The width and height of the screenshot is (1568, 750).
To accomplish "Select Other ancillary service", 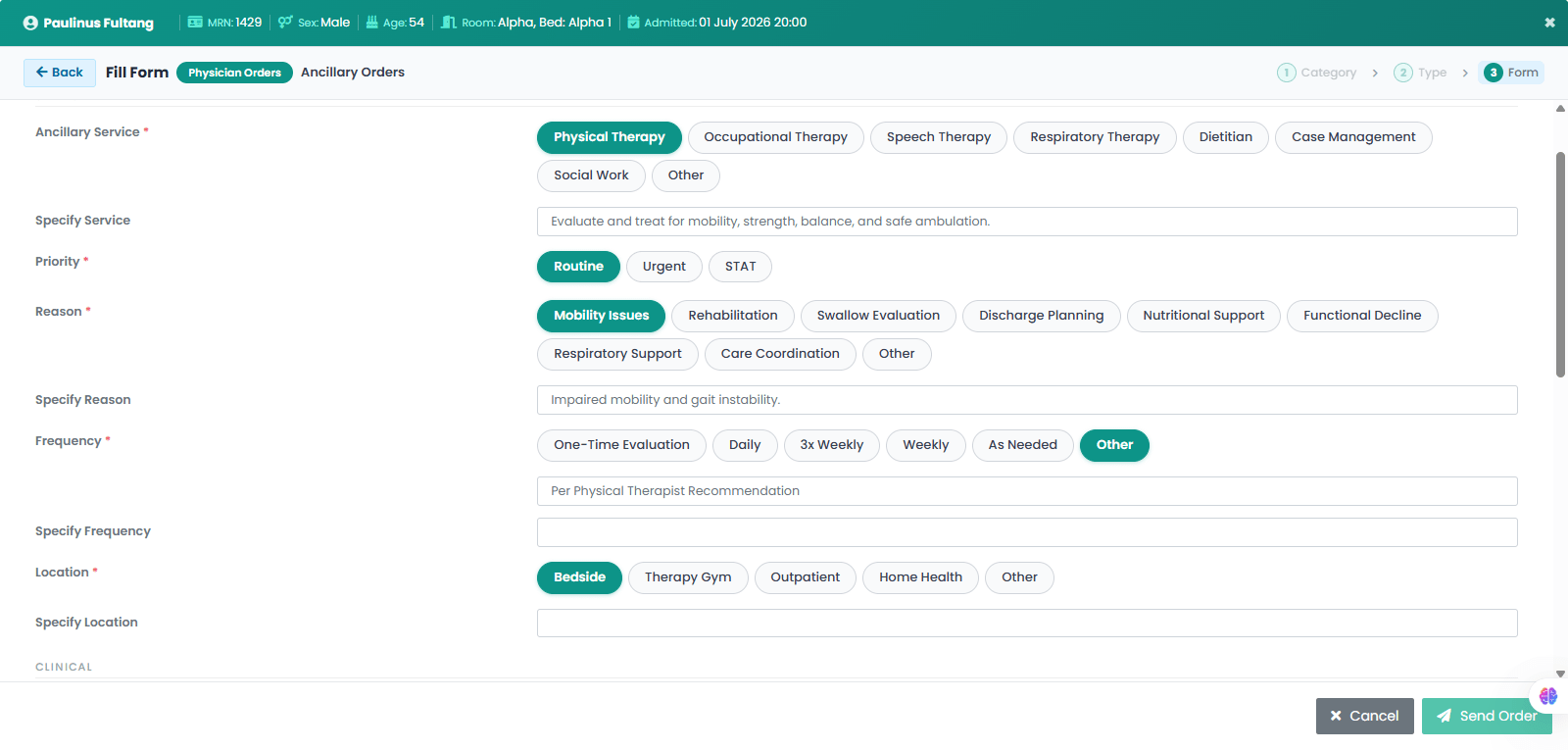I will 686,175.
